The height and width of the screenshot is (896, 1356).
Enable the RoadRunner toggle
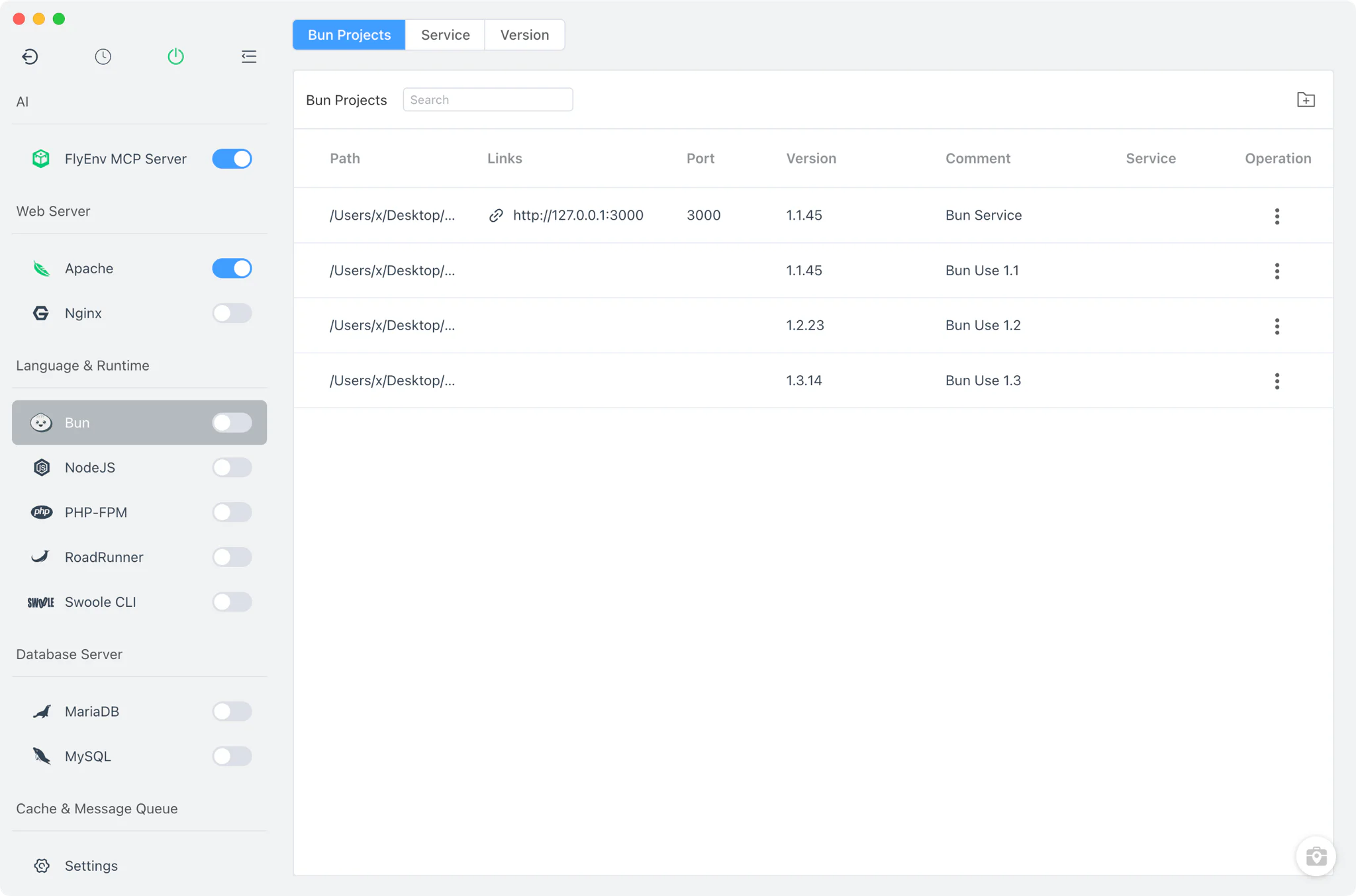point(232,557)
